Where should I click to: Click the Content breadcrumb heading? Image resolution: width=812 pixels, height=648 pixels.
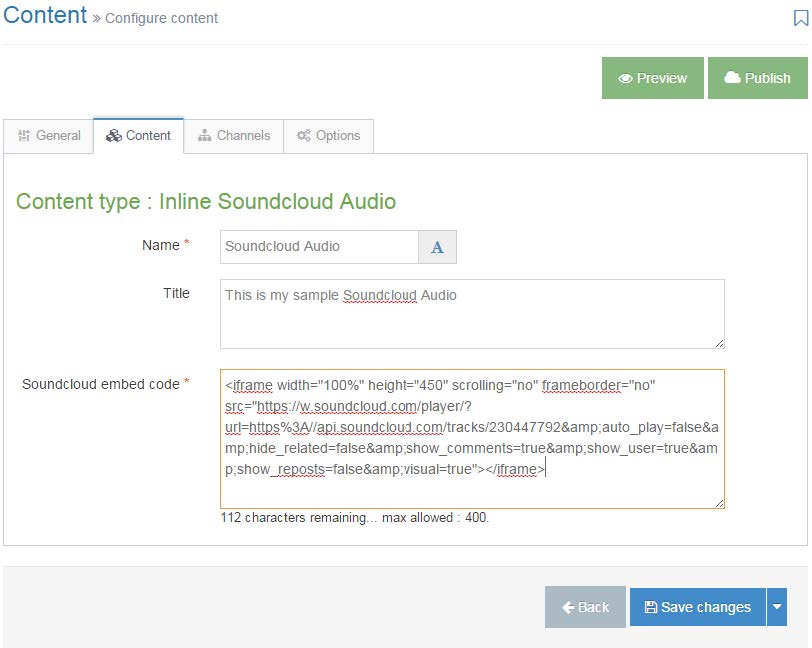(x=45, y=15)
